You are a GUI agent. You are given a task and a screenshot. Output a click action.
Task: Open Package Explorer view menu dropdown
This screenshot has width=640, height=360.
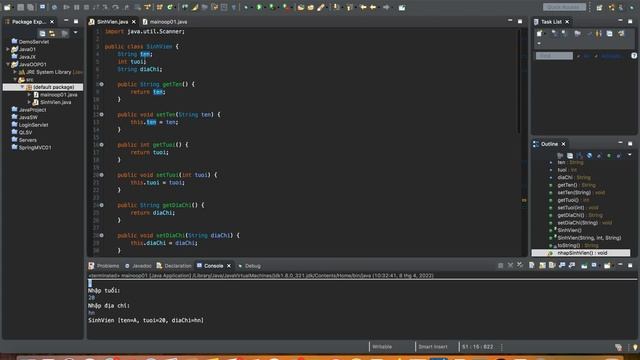point(76,32)
